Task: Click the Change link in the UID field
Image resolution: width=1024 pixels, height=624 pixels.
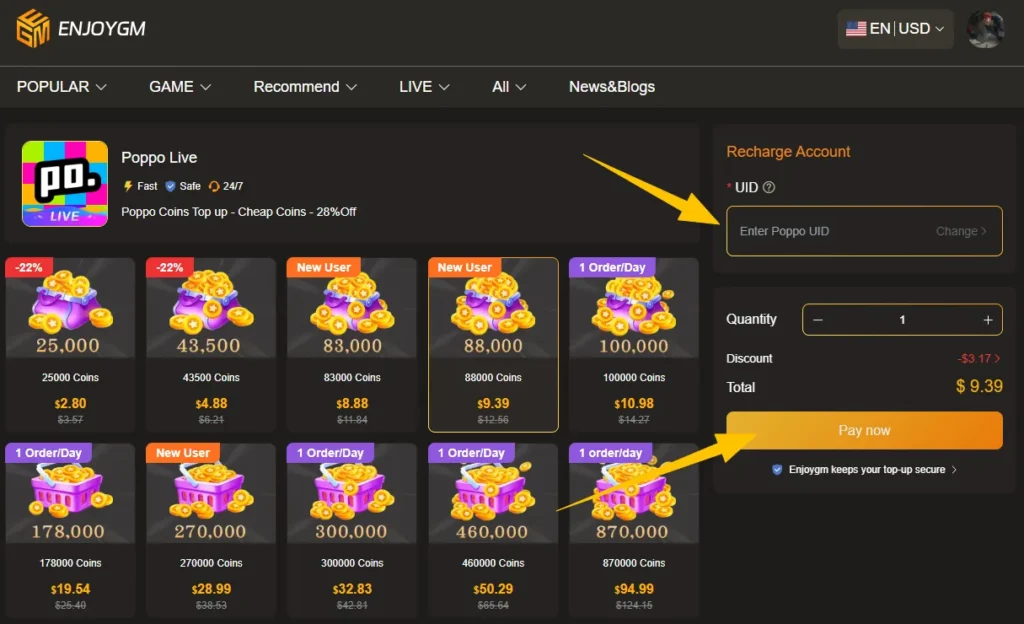Action: 961,231
